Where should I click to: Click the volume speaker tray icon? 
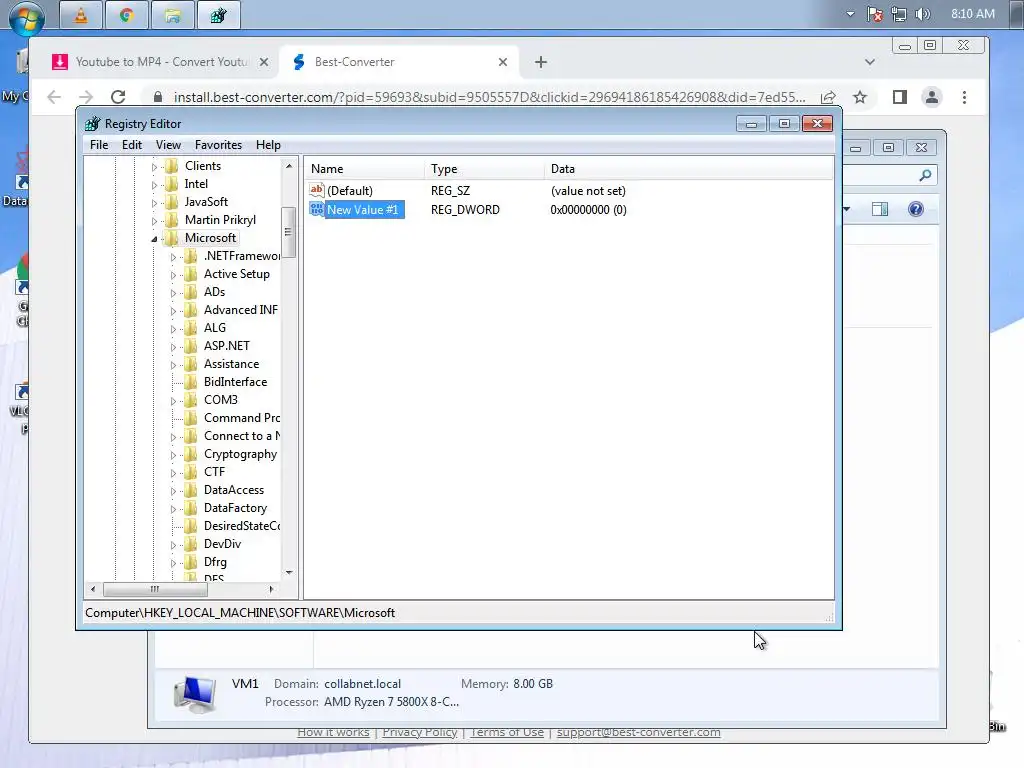tap(923, 14)
